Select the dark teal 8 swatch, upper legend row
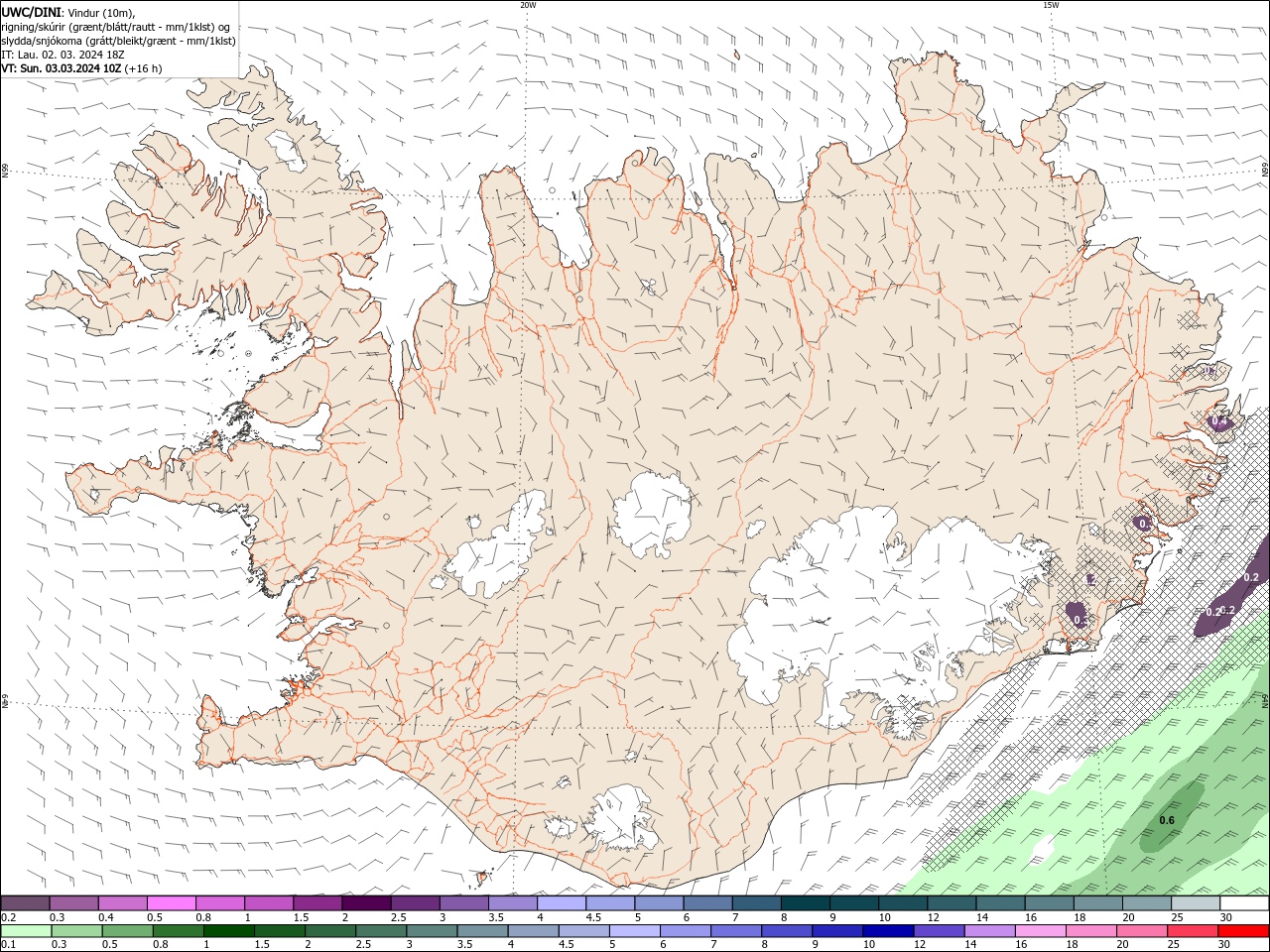The height and width of the screenshot is (952, 1270). click(x=806, y=903)
